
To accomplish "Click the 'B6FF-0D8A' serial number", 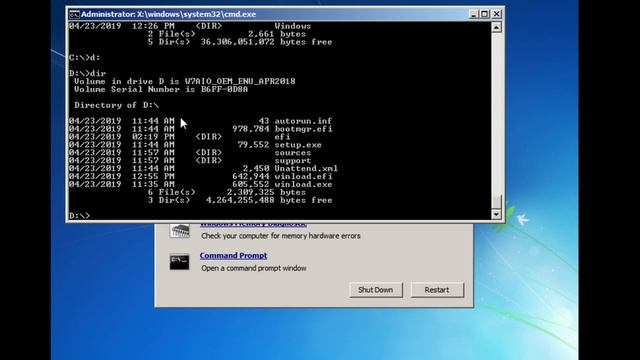I will pyautogui.click(x=224, y=89).
